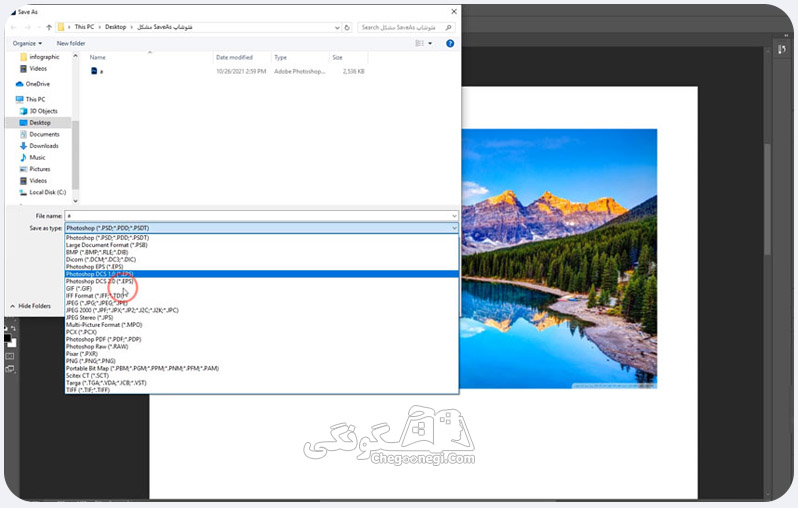Choose TIFF format option

tap(262, 390)
